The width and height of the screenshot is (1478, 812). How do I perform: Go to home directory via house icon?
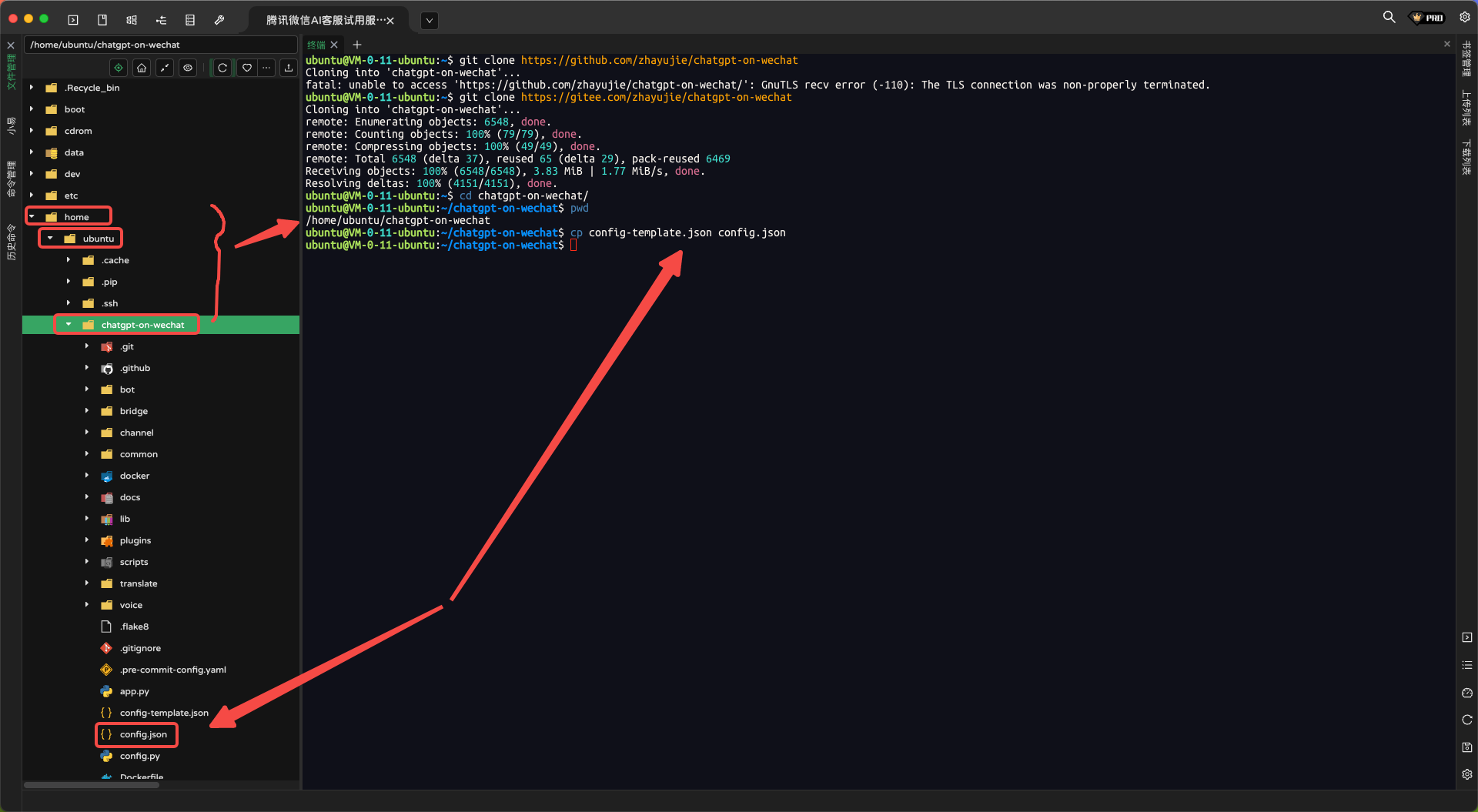[x=142, y=68]
